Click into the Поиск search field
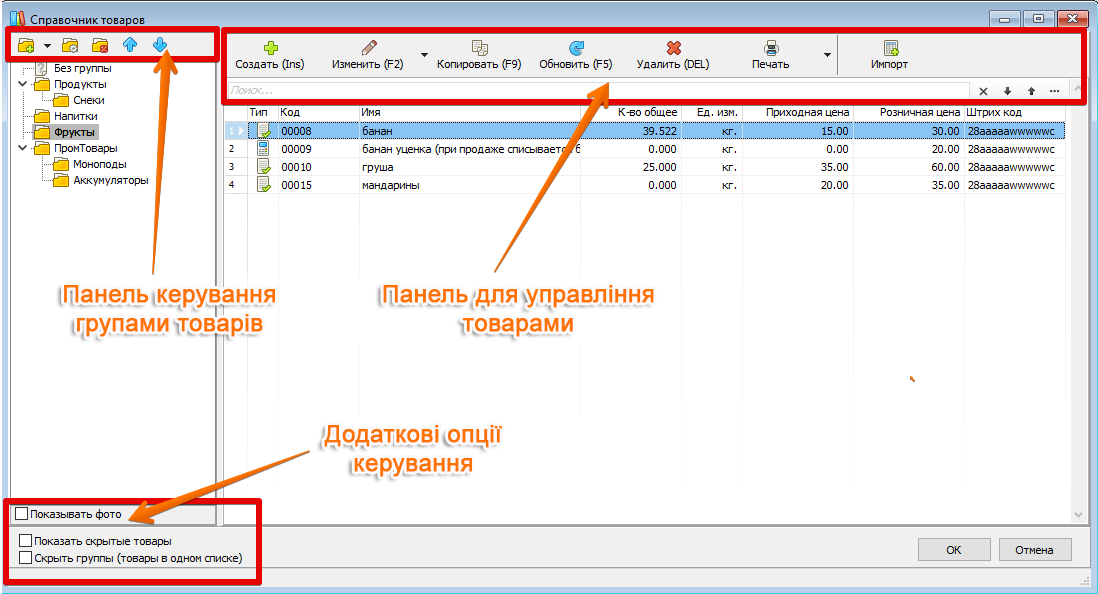The width and height of the screenshot is (1098, 594). [x=599, y=90]
